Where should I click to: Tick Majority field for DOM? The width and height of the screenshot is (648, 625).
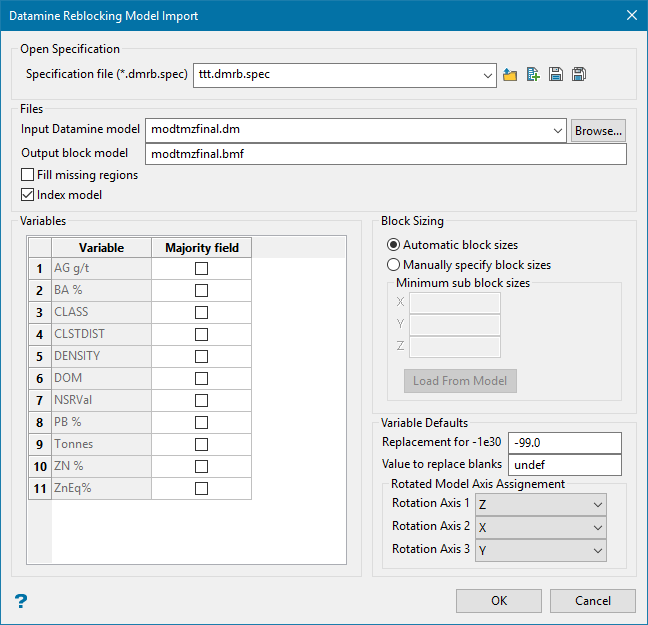point(201,379)
